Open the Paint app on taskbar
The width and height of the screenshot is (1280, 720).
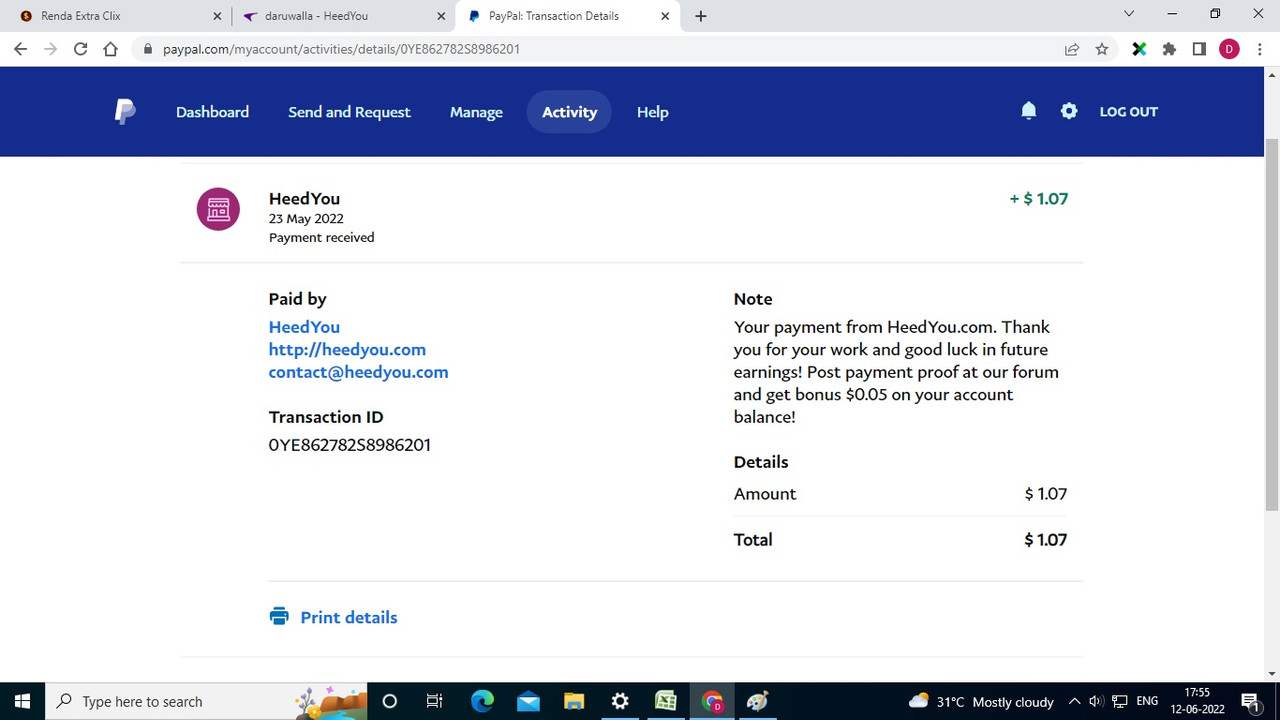tap(758, 701)
